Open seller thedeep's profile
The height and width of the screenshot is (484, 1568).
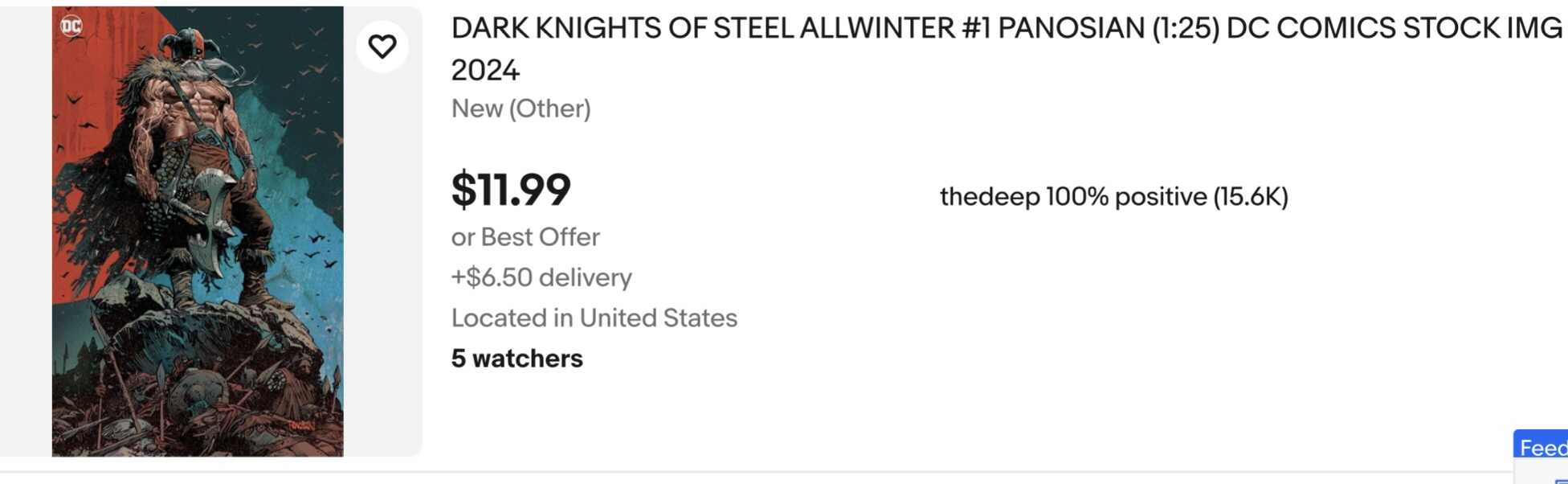[x=989, y=197]
